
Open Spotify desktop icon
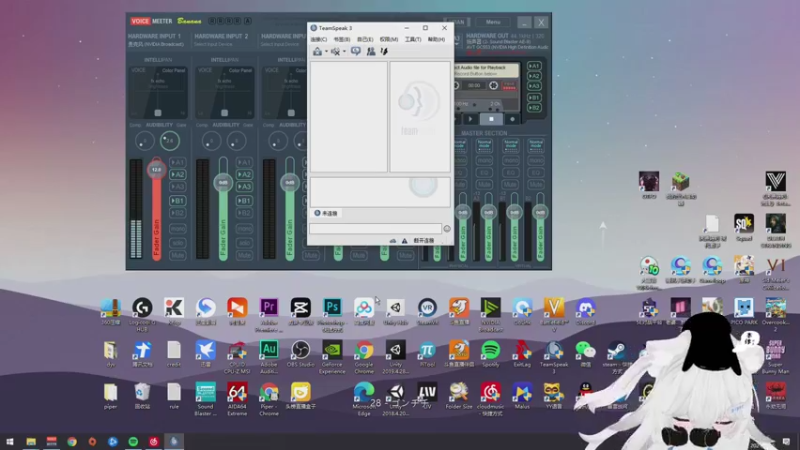point(490,354)
